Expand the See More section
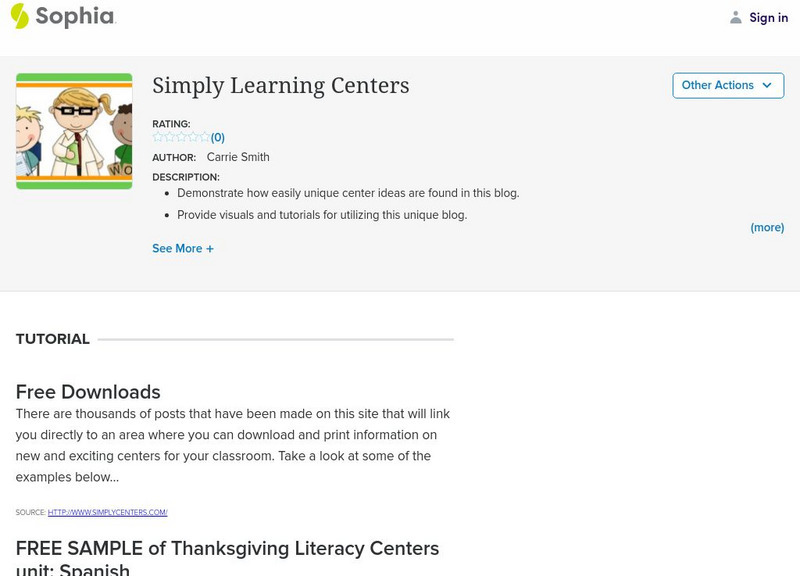 (177, 249)
